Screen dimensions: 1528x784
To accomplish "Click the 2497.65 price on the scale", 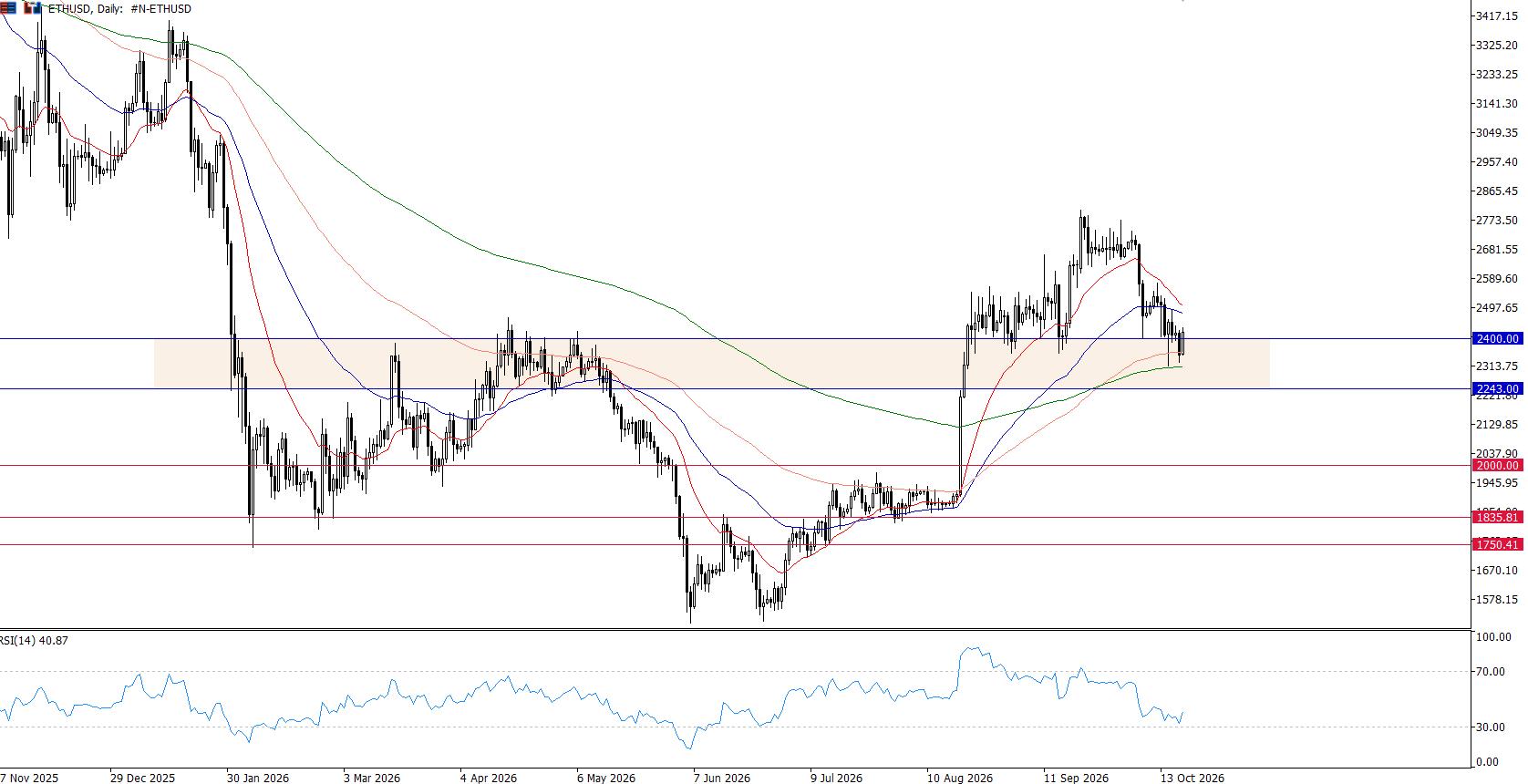I will click(x=1497, y=308).
